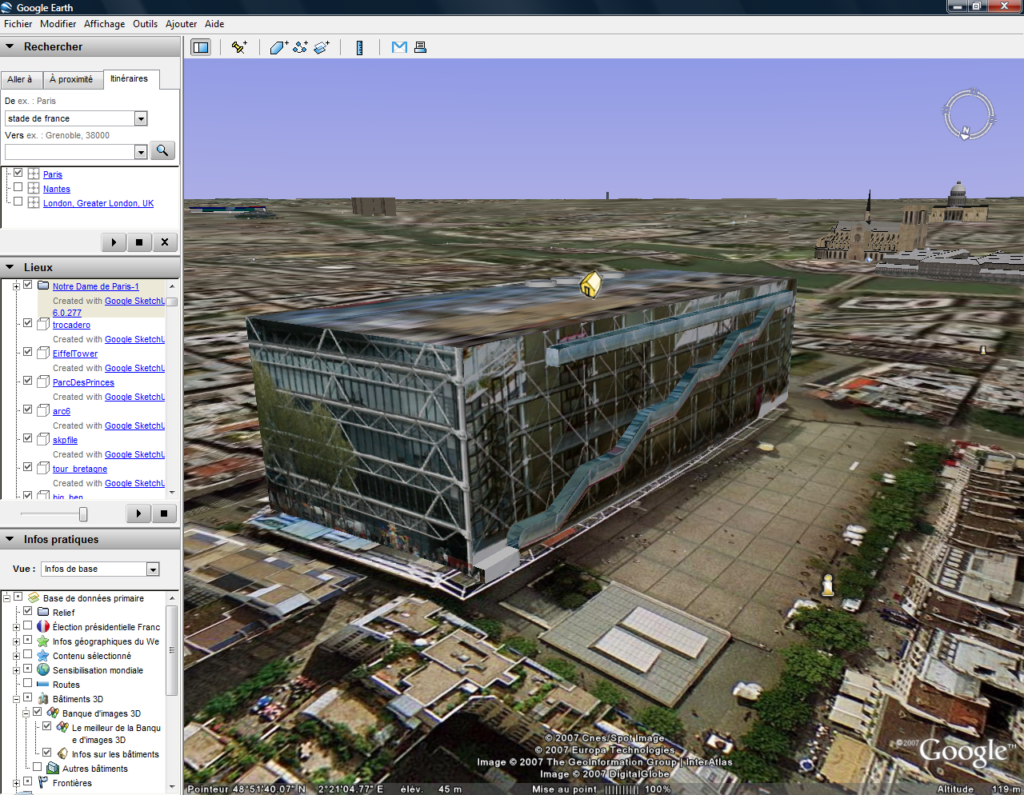
Task: Stop the Lieux panel tour
Action: click(164, 513)
